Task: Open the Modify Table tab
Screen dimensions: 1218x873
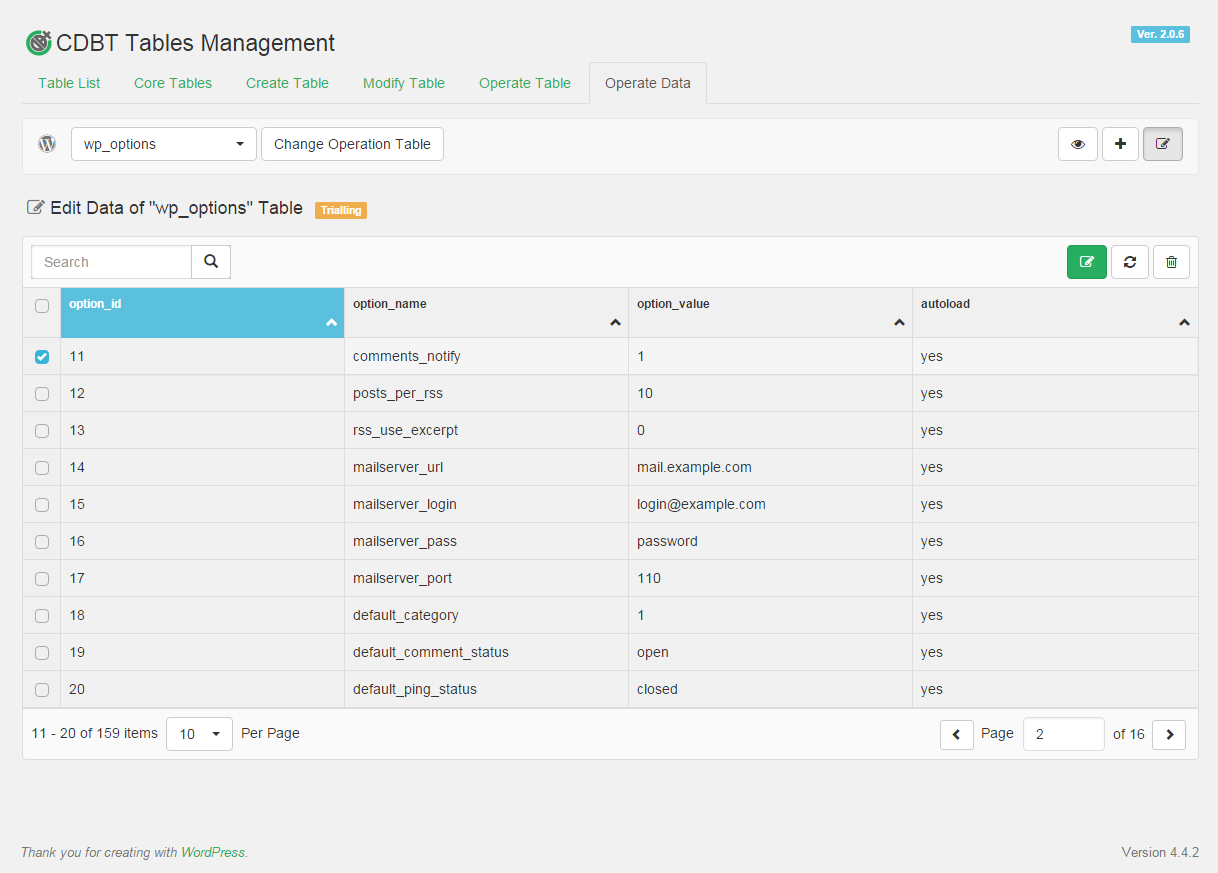Action: coord(404,83)
